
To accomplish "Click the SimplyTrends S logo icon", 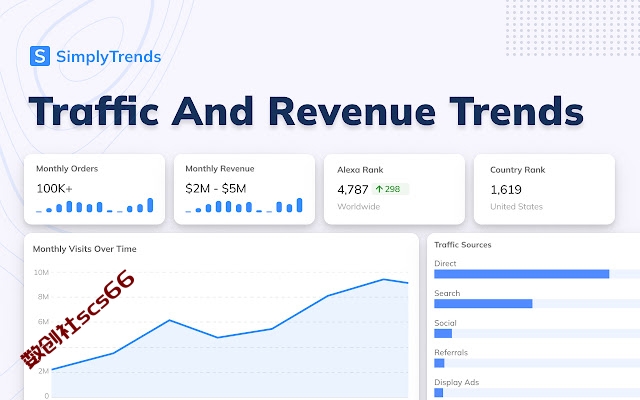I will click(40, 56).
